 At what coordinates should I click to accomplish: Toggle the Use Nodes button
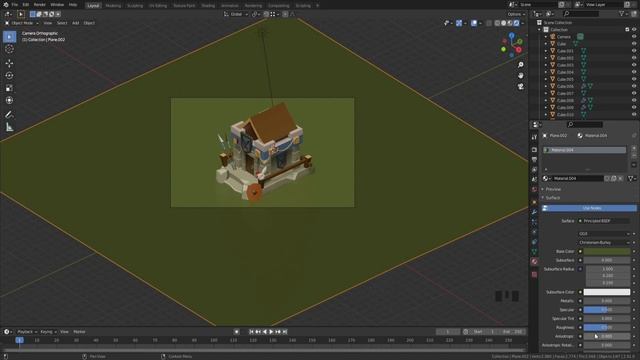589,208
